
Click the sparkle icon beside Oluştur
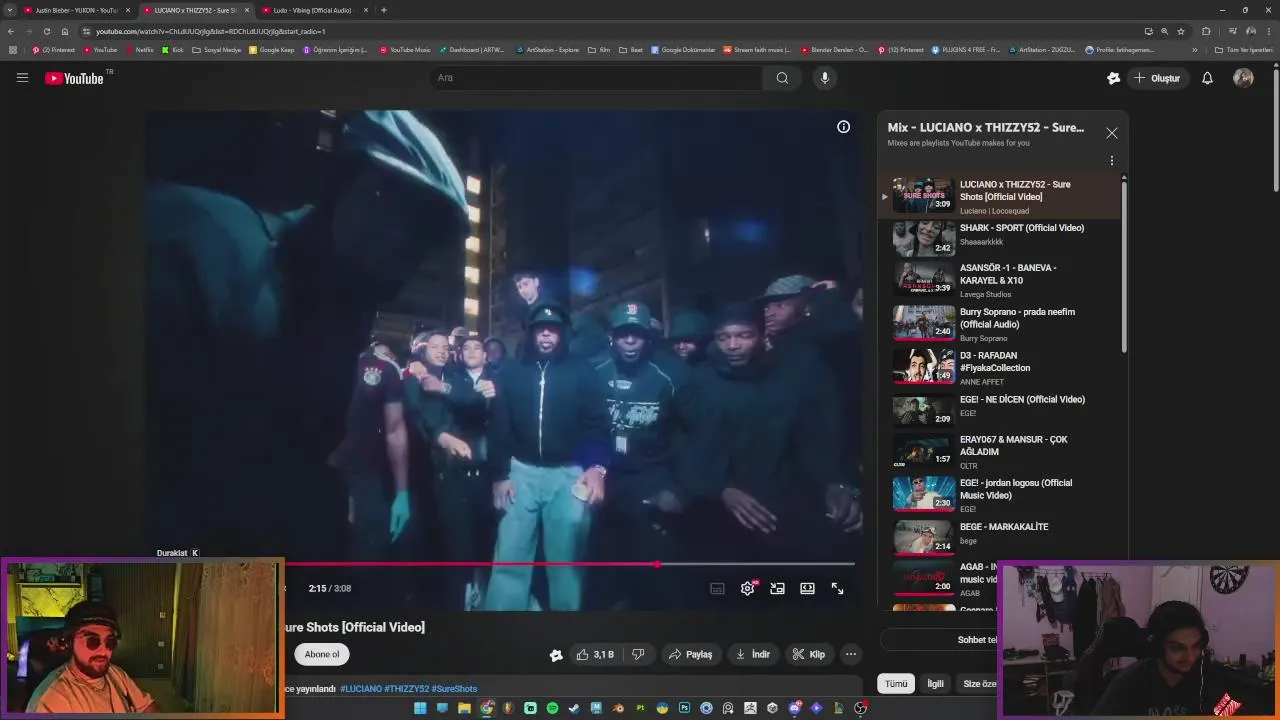pos(1113,78)
